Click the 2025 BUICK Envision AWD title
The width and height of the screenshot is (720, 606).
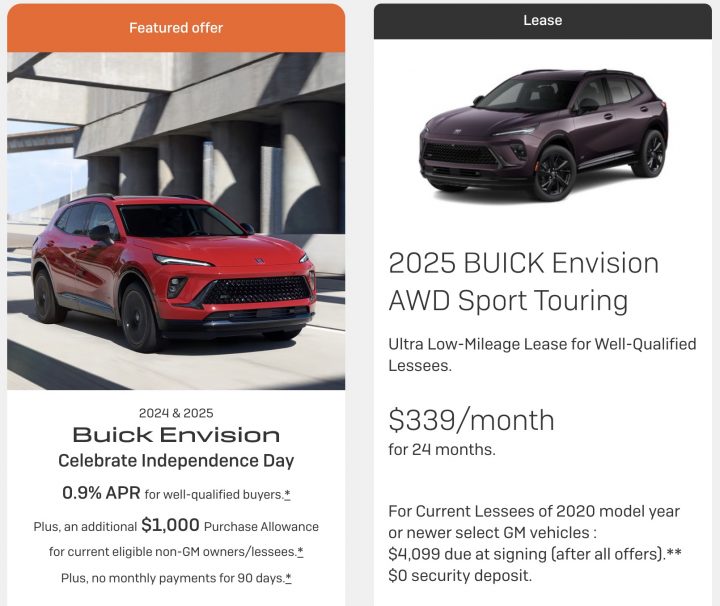[523, 282]
